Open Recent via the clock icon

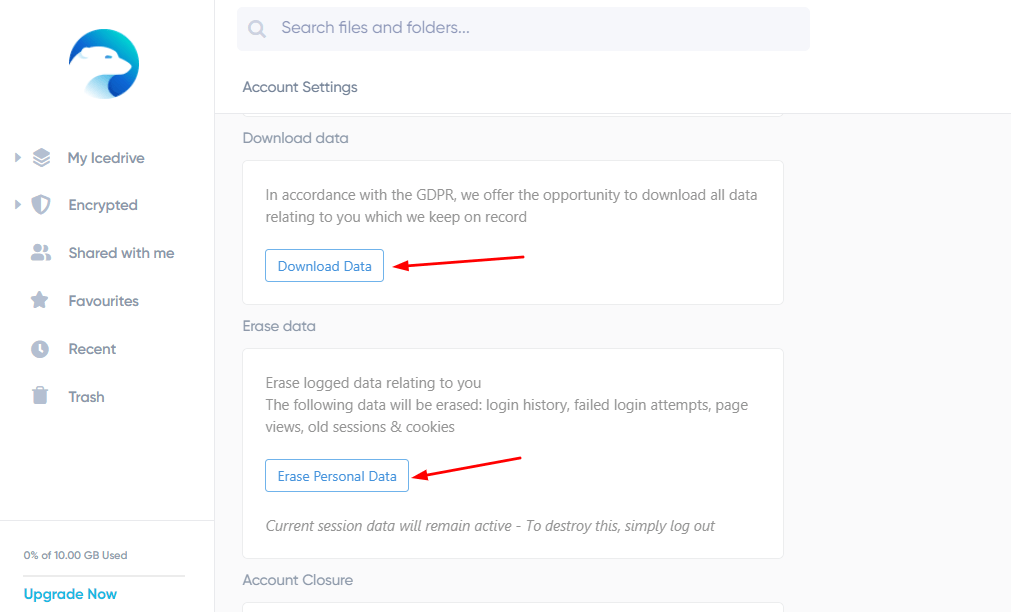point(40,348)
